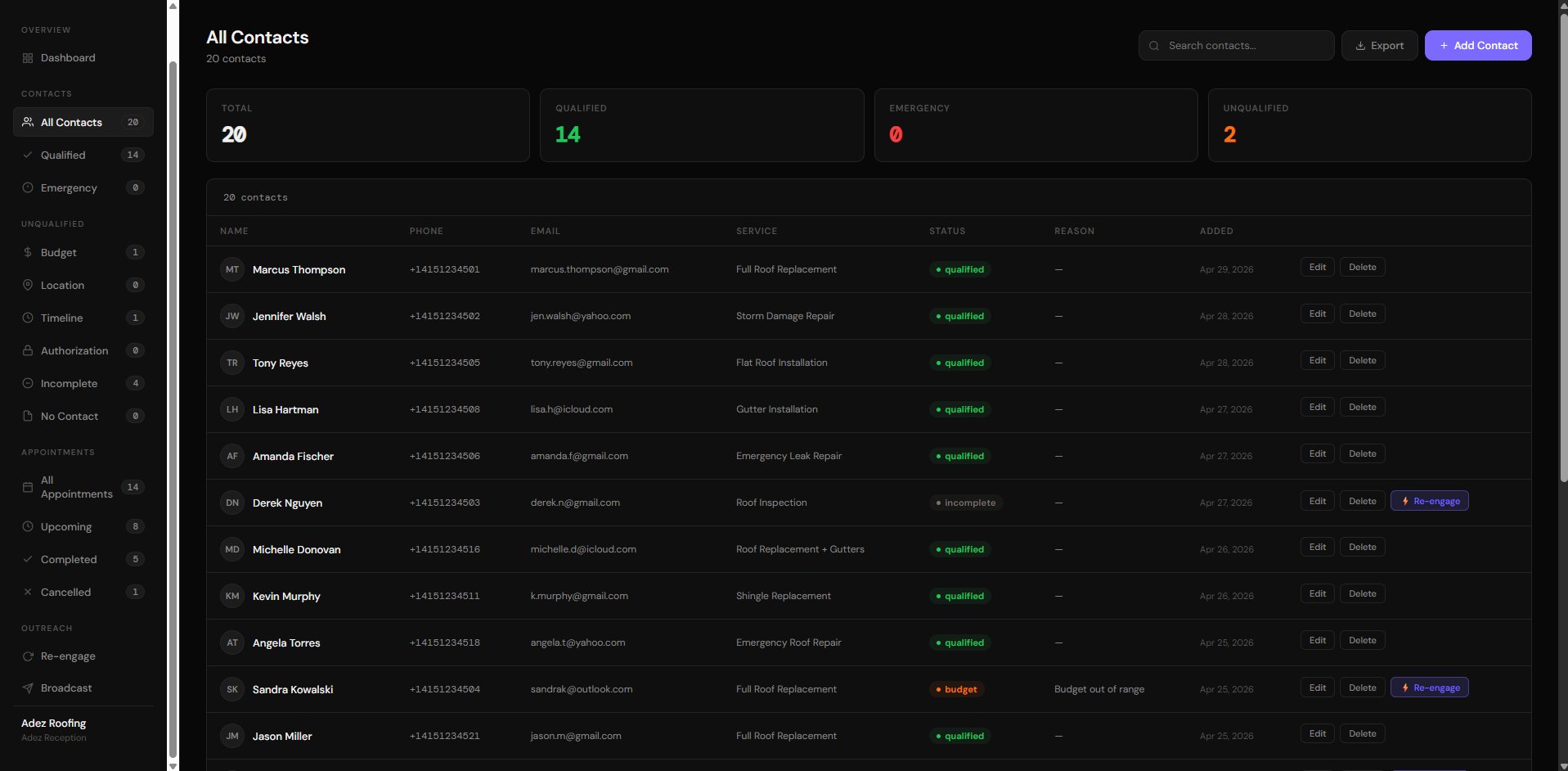Screen dimensions: 1568x771
Task: Click the Re-engage refresh icon in sidebar
Action: [28, 656]
